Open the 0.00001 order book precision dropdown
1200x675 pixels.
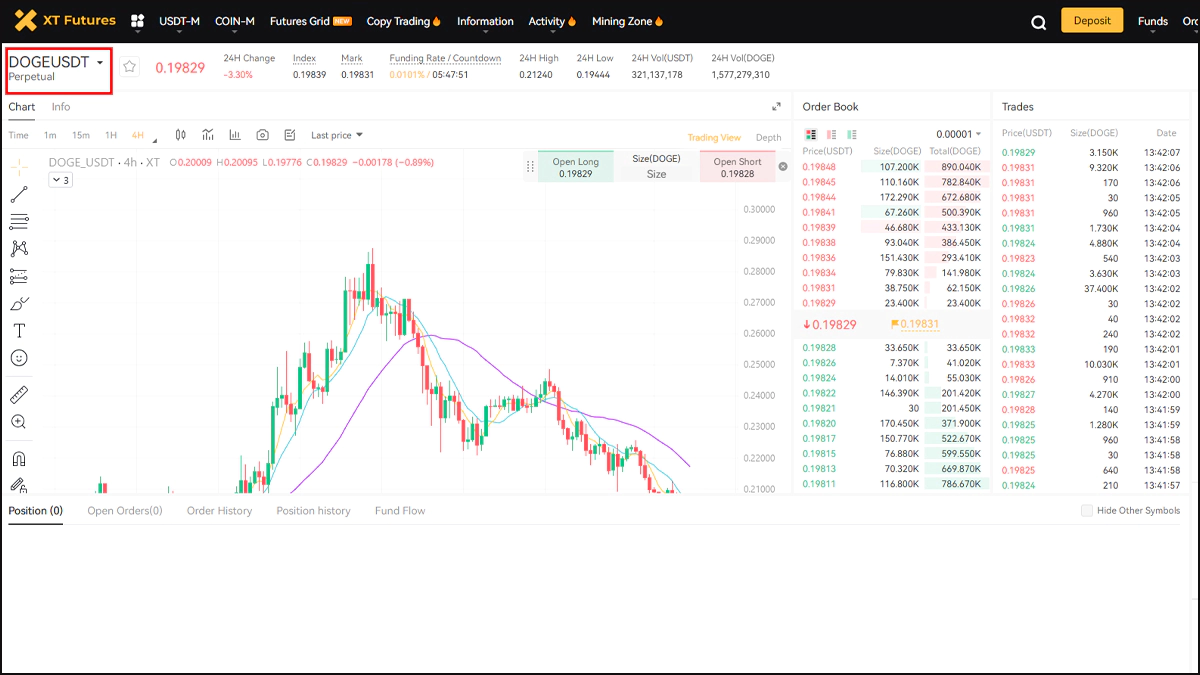coord(958,134)
